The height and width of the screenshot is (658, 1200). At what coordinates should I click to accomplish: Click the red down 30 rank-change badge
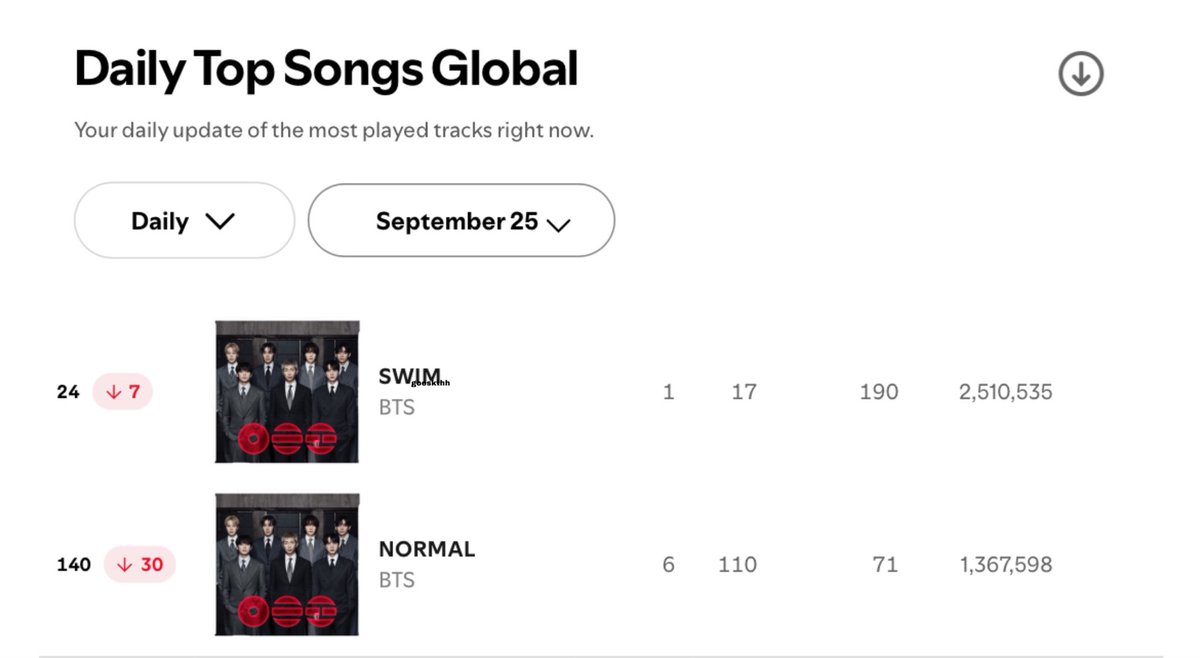(139, 564)
